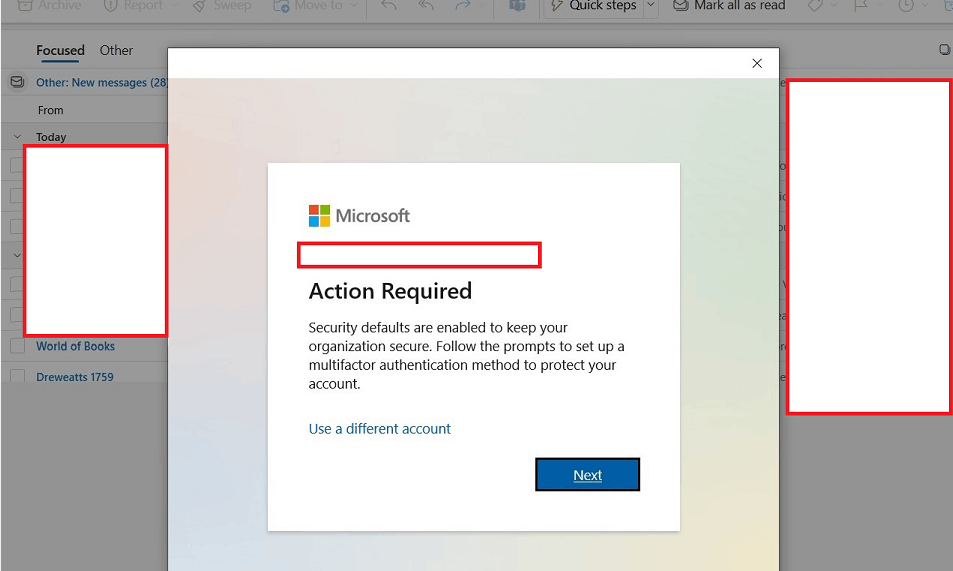Click Report in Outlook toolbar

coord(133,5)
